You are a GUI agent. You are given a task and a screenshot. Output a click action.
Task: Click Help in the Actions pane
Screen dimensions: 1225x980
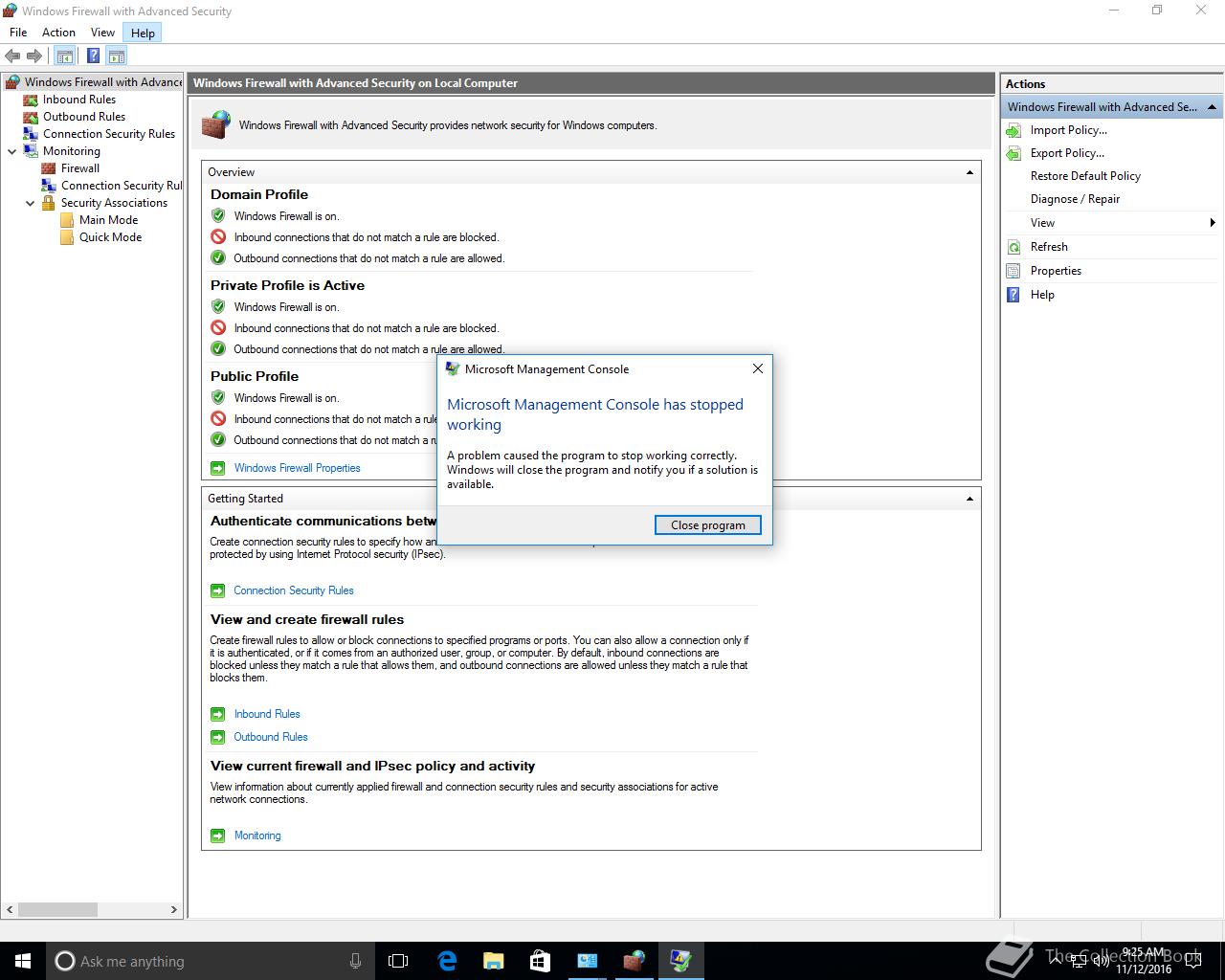(1042, 295)
